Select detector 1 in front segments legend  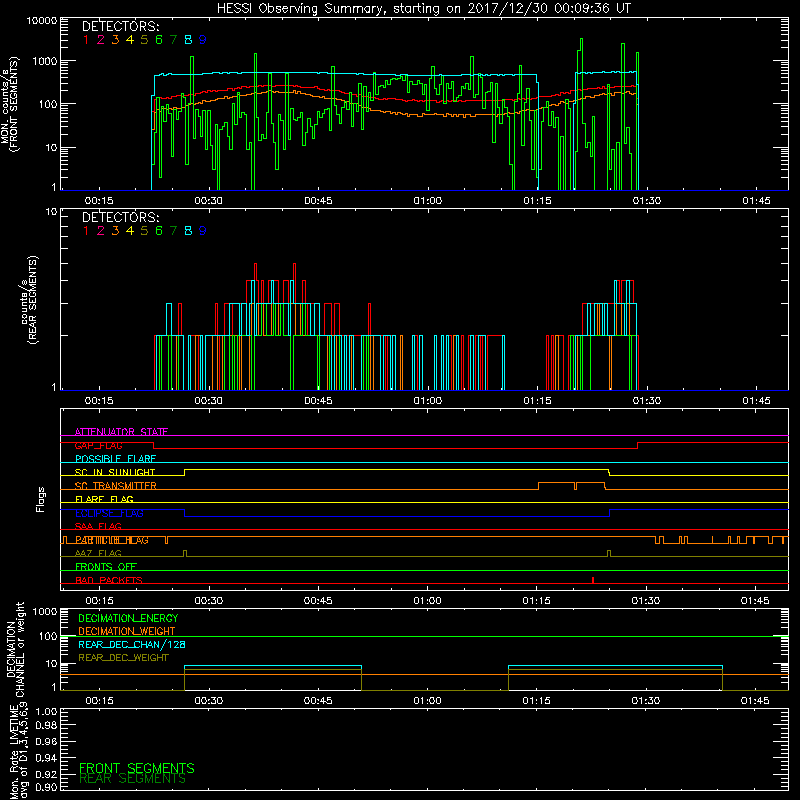[86, 40]
